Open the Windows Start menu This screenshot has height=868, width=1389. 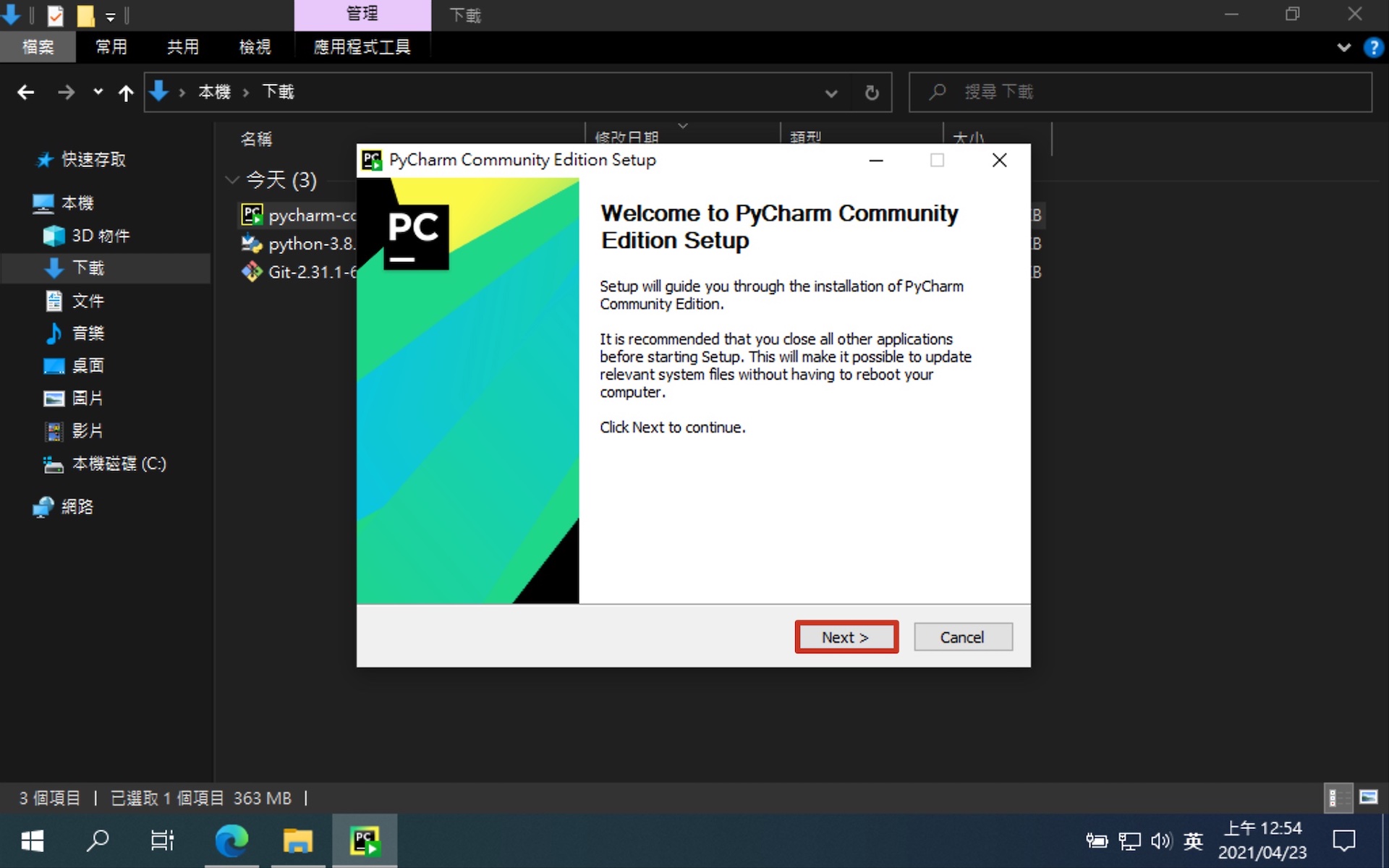click(33, 841)
